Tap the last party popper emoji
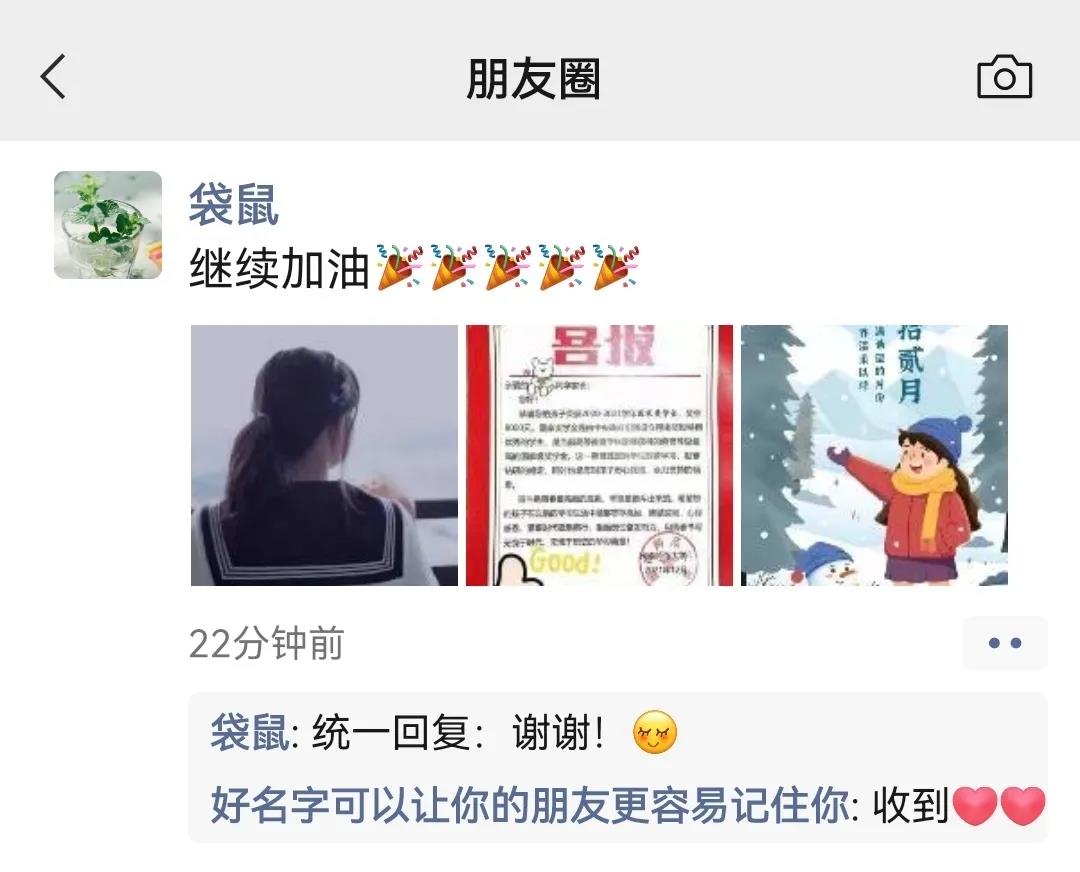 point(616,267)
